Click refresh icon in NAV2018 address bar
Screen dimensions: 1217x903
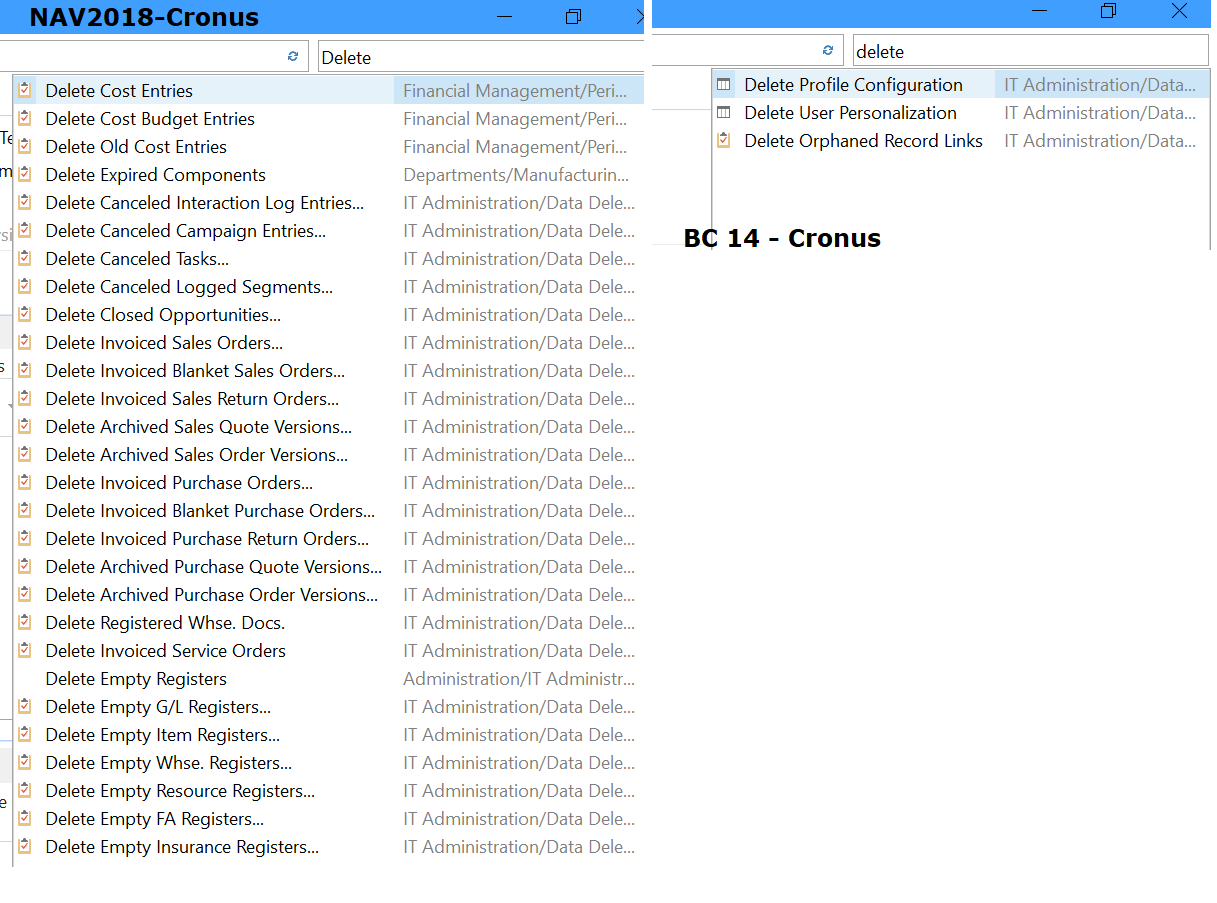pyautogui.click(x=293, y=56)
